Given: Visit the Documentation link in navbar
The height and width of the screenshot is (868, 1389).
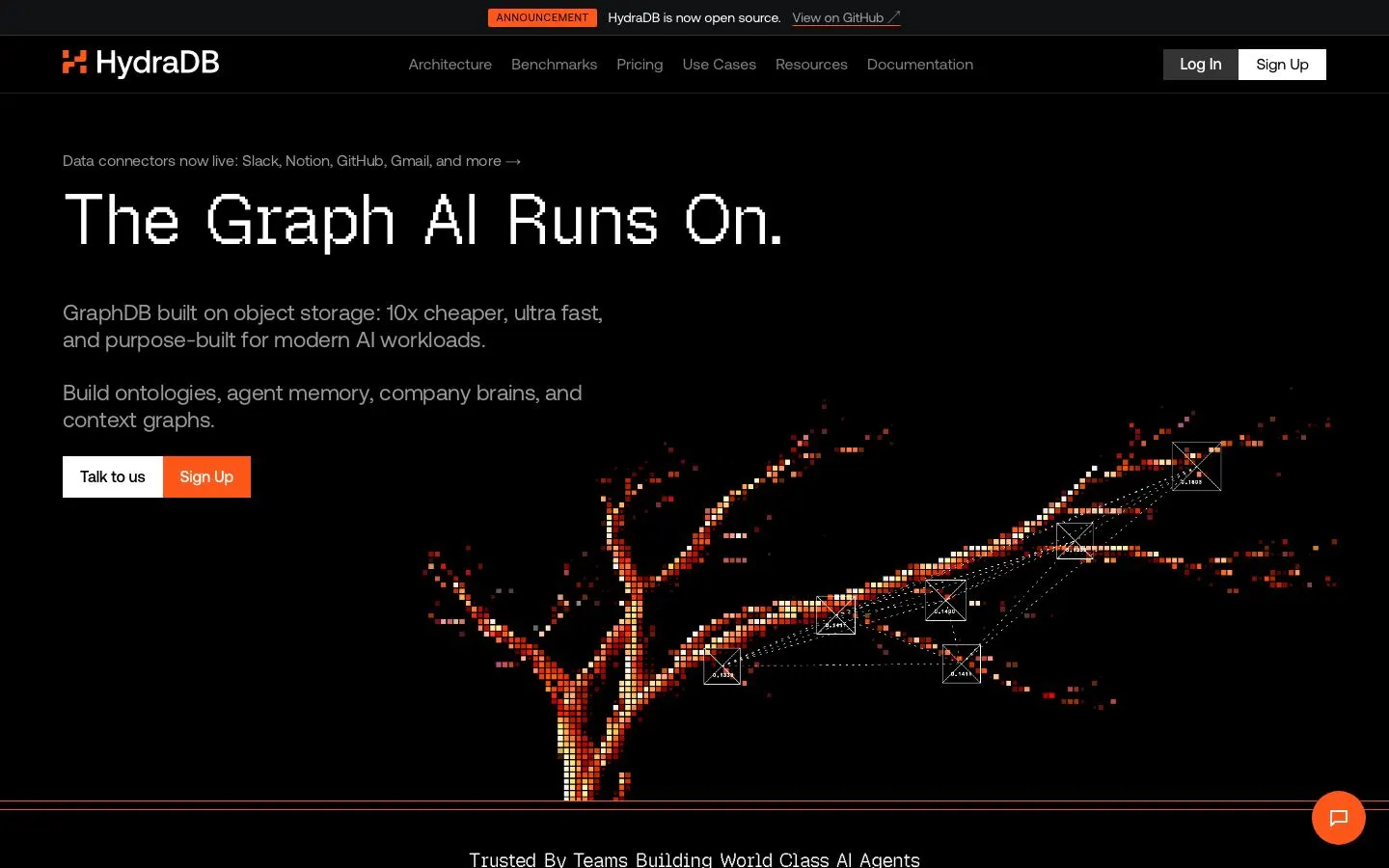Looking at the screenshot, I should [919, 65].
